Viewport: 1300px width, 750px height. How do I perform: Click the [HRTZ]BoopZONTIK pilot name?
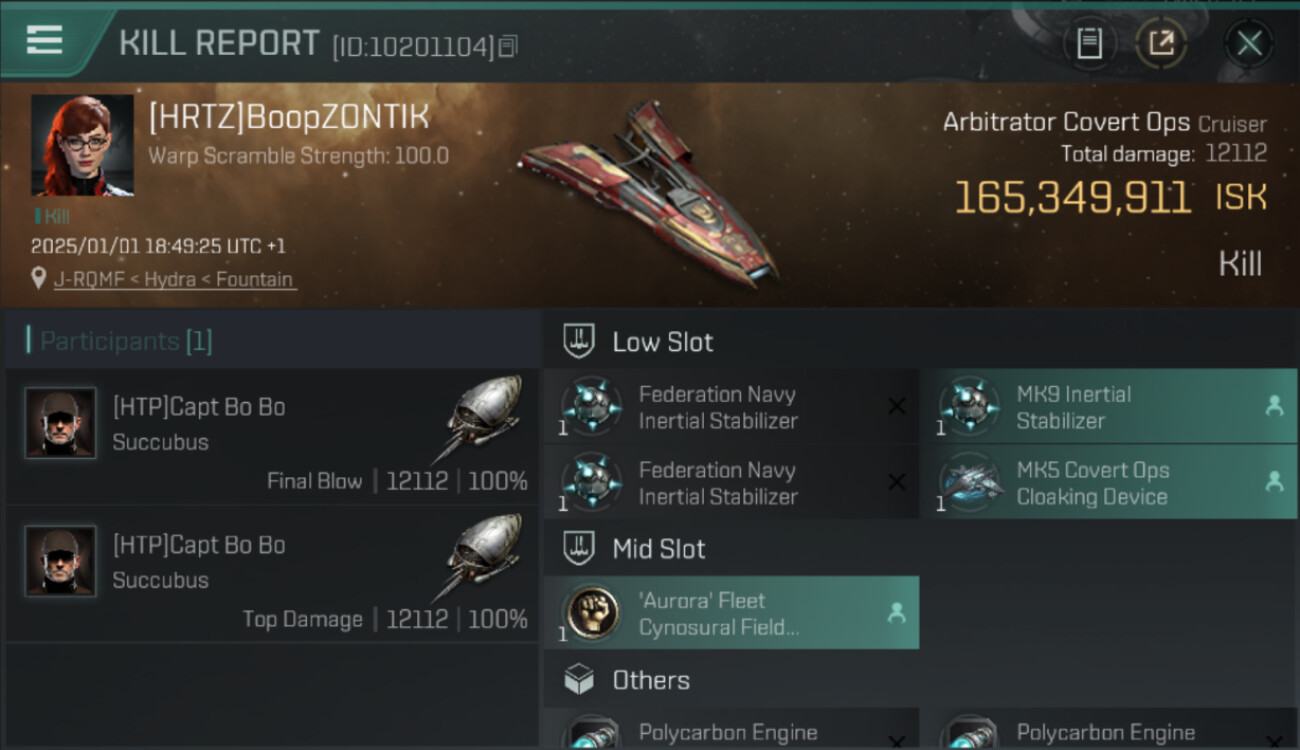[289, 118]
